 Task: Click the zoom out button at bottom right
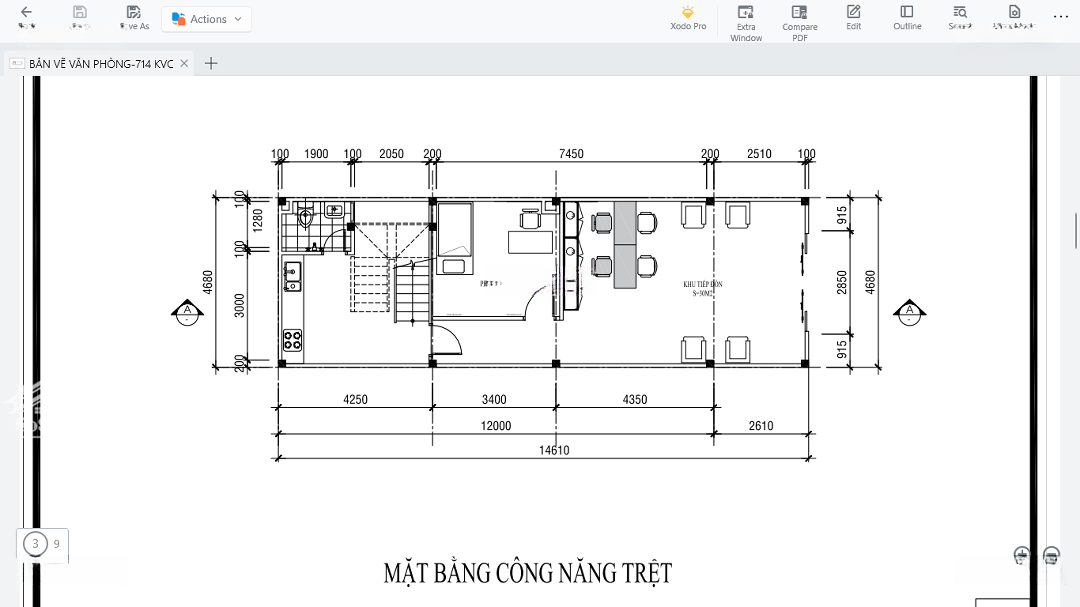pyautogui.click(x=1051, y=555)
